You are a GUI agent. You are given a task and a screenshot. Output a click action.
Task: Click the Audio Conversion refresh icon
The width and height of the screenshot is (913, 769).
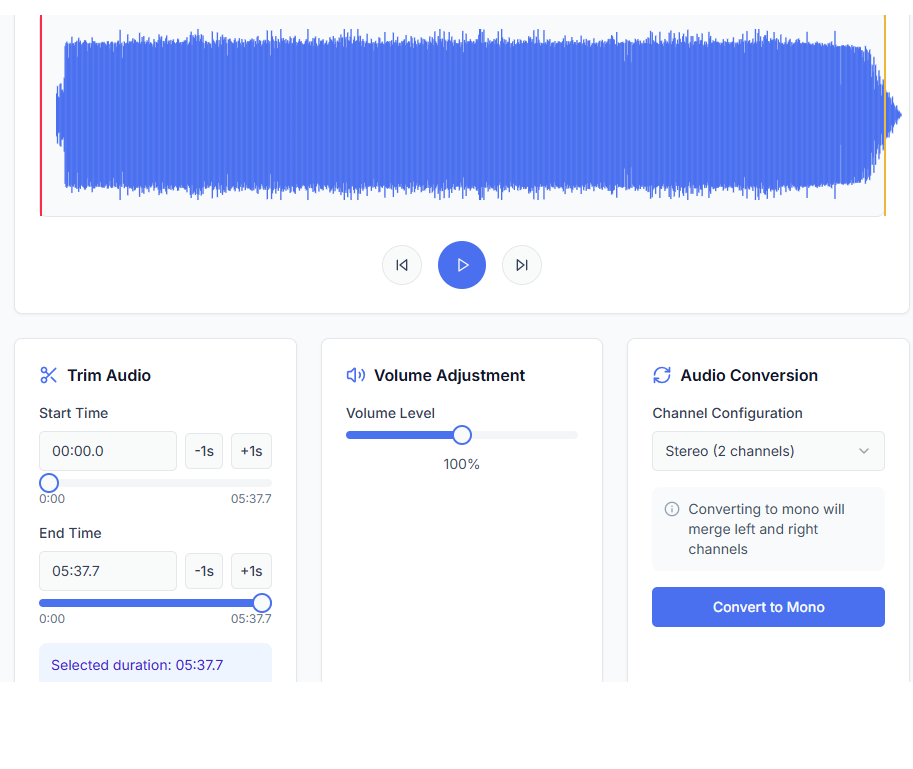click(x=662, y=375)
